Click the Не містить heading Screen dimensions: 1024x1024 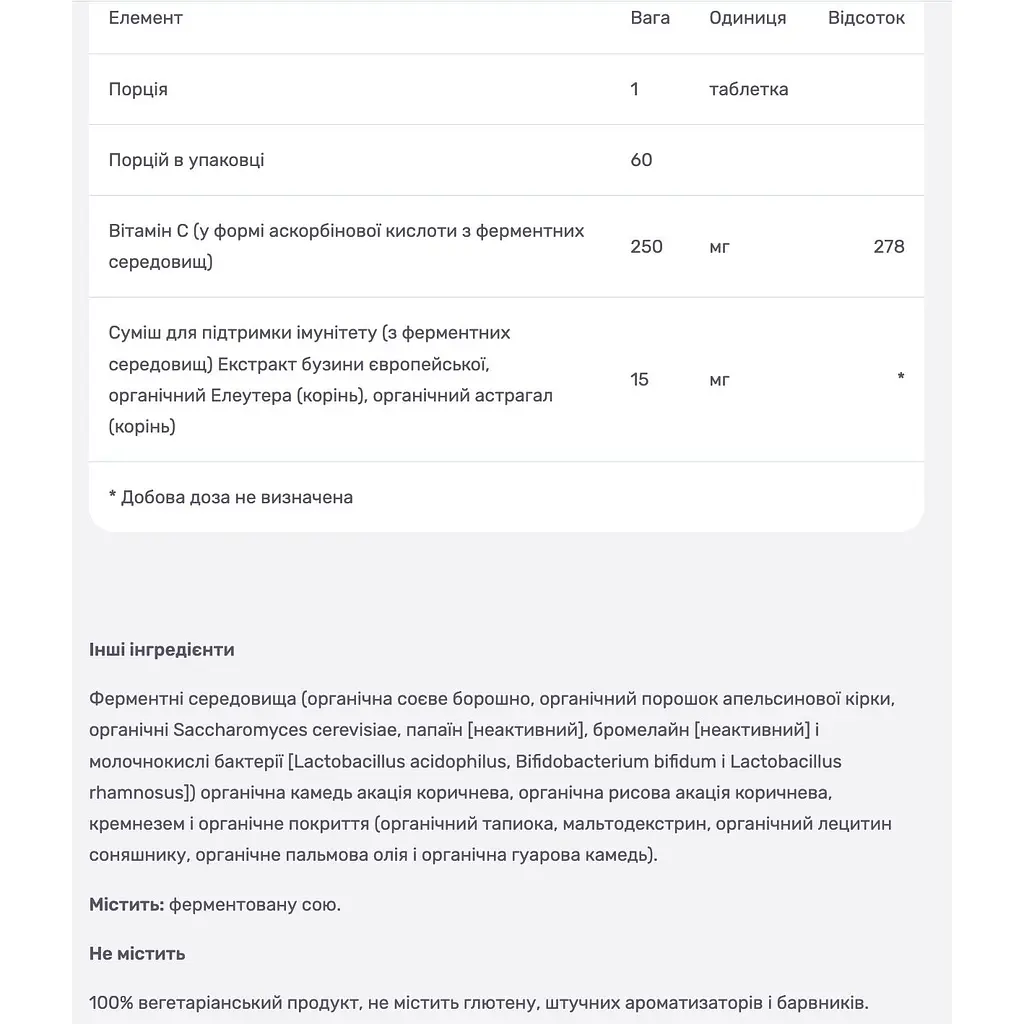coord(137,953)
